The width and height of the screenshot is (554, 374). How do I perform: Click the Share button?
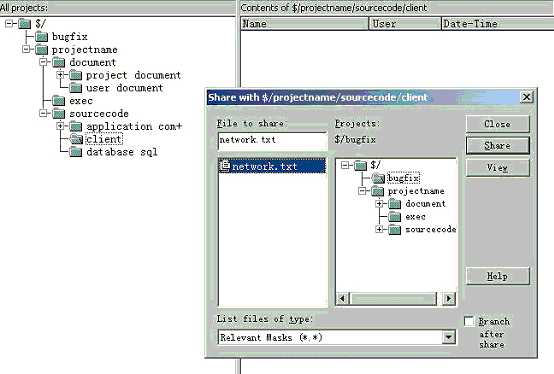[x=497, y=146]
